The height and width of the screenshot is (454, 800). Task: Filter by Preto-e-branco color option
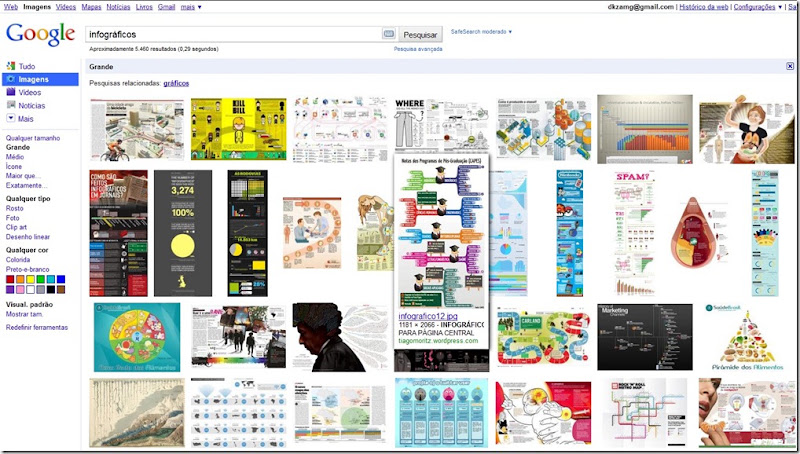(28, 269)
